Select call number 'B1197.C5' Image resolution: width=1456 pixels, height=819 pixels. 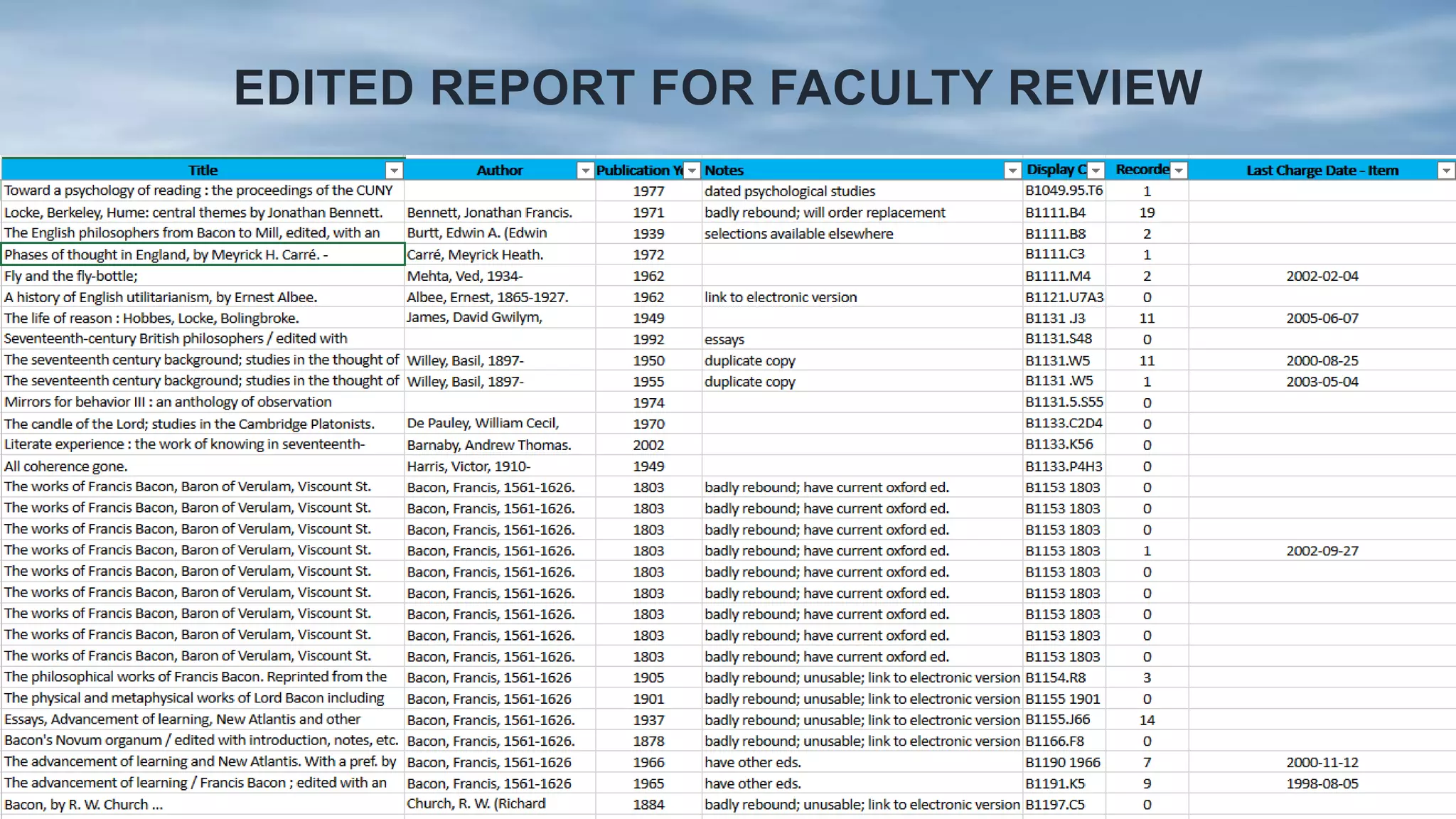coord(1064,804)
